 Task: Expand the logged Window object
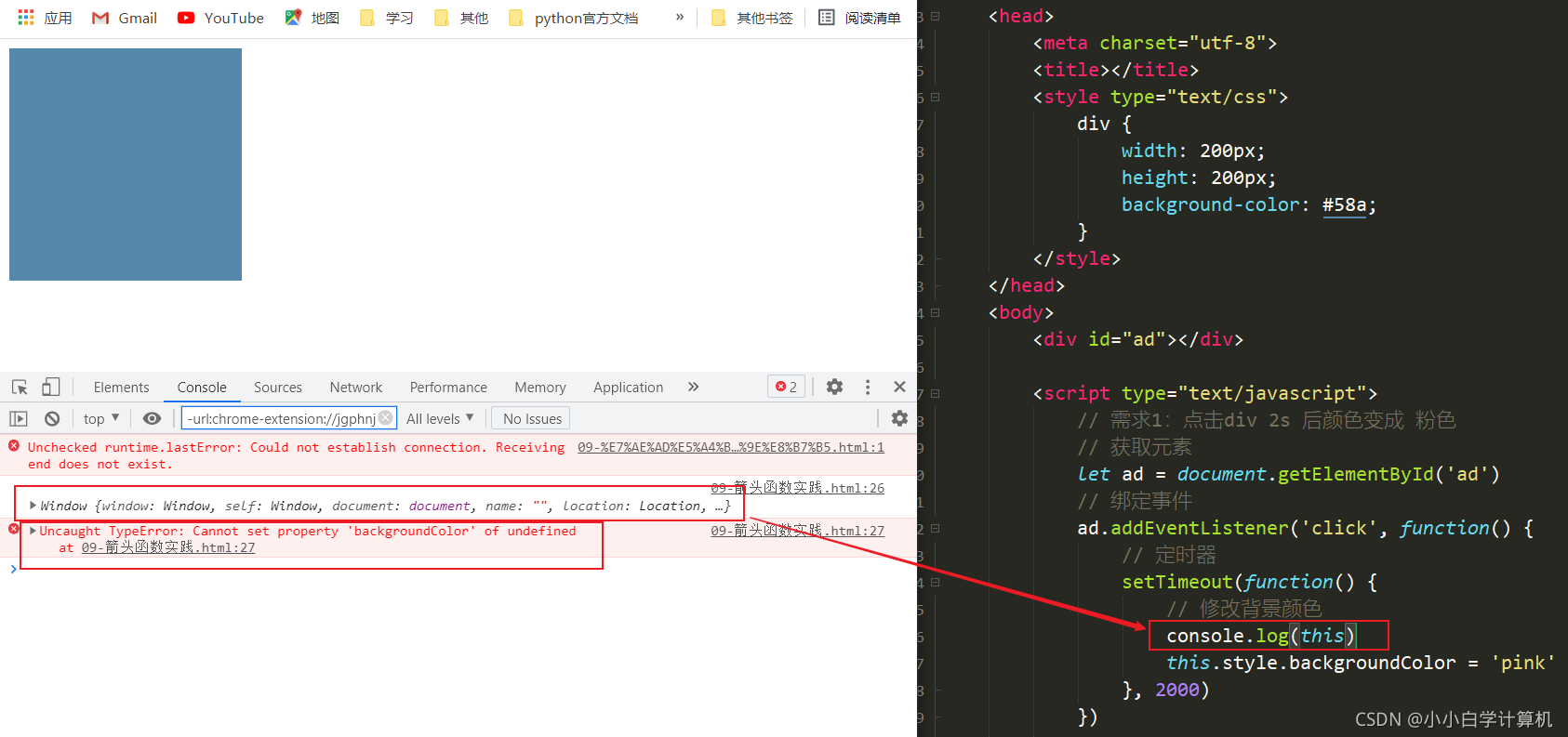[x=33, y=506]
